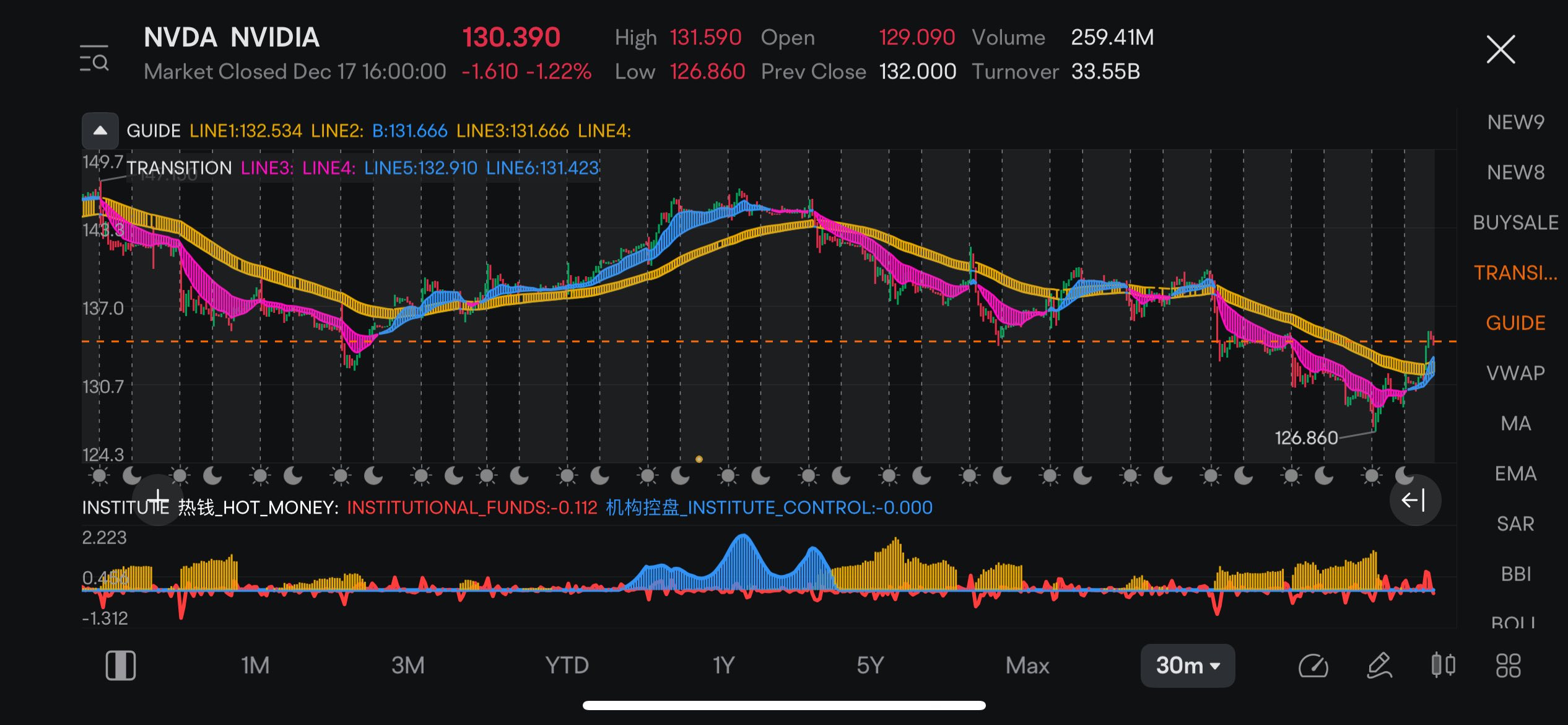Tap the Volume 259.41M value
Screen dimensions: 1568x725
pyautogui.click(x=1112, y=37)
